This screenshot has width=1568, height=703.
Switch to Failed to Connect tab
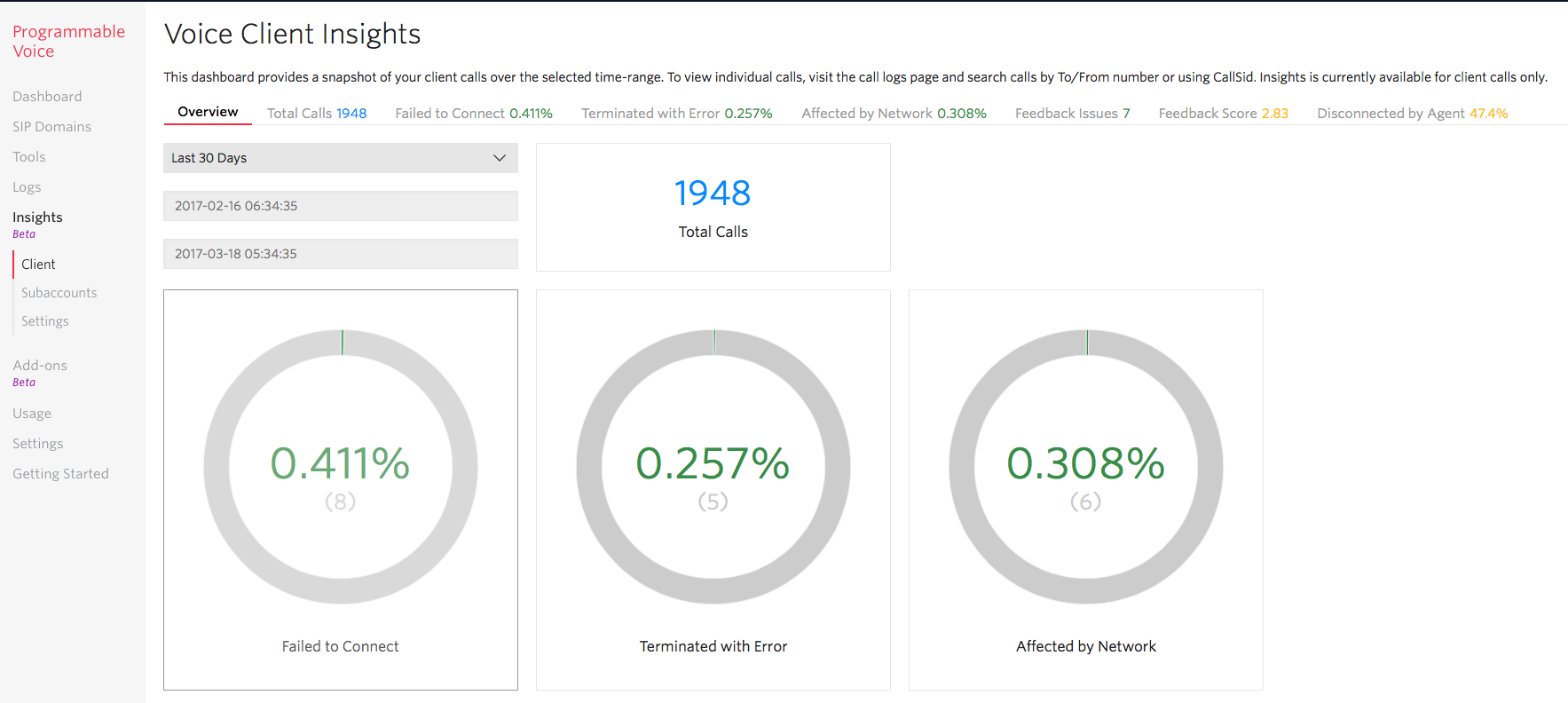(x=474, y=113)
